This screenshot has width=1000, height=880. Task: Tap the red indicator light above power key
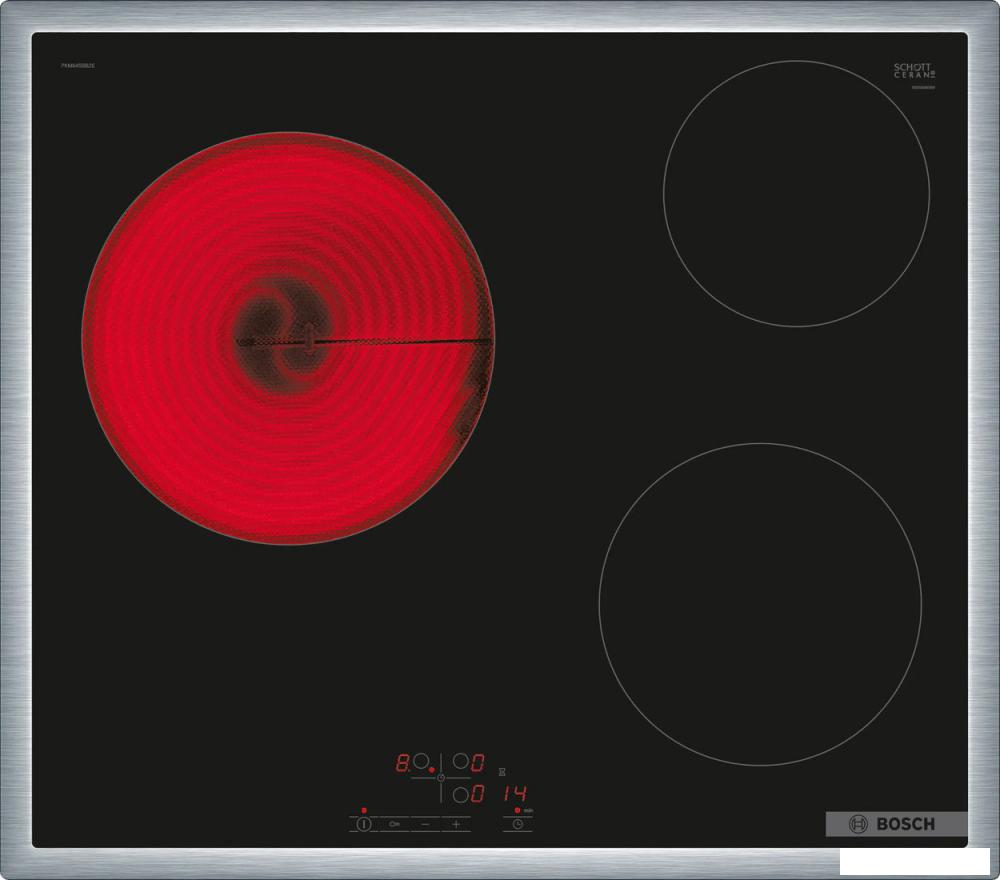[x=364, y=809]
